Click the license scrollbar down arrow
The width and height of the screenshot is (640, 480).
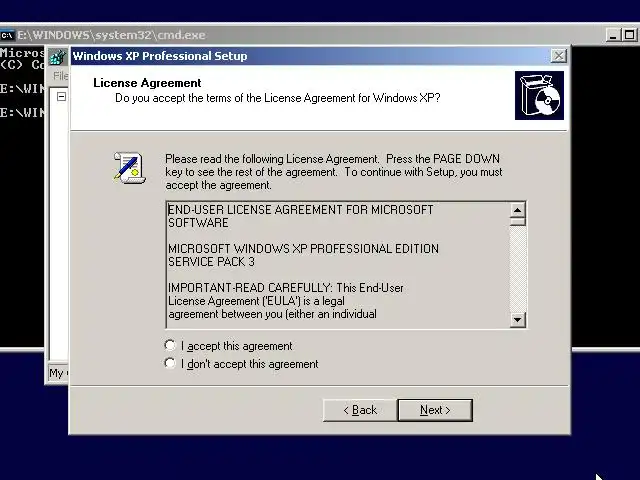click(x=518, y=319)
